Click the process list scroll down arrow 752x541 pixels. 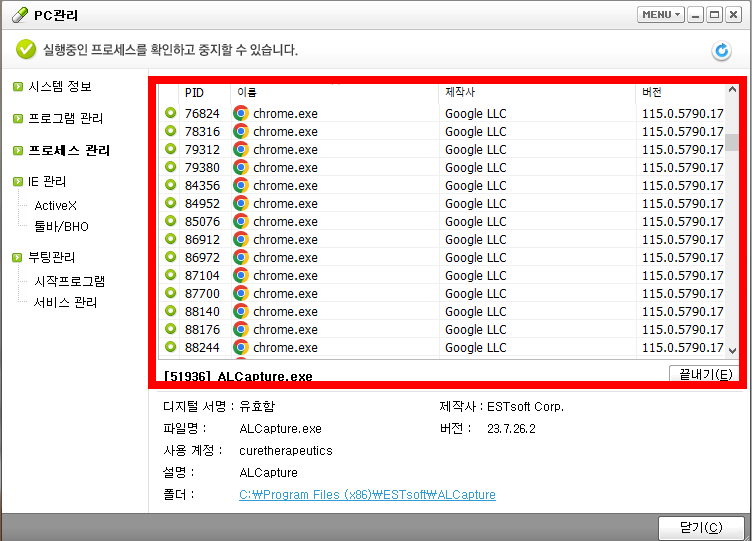732,351
